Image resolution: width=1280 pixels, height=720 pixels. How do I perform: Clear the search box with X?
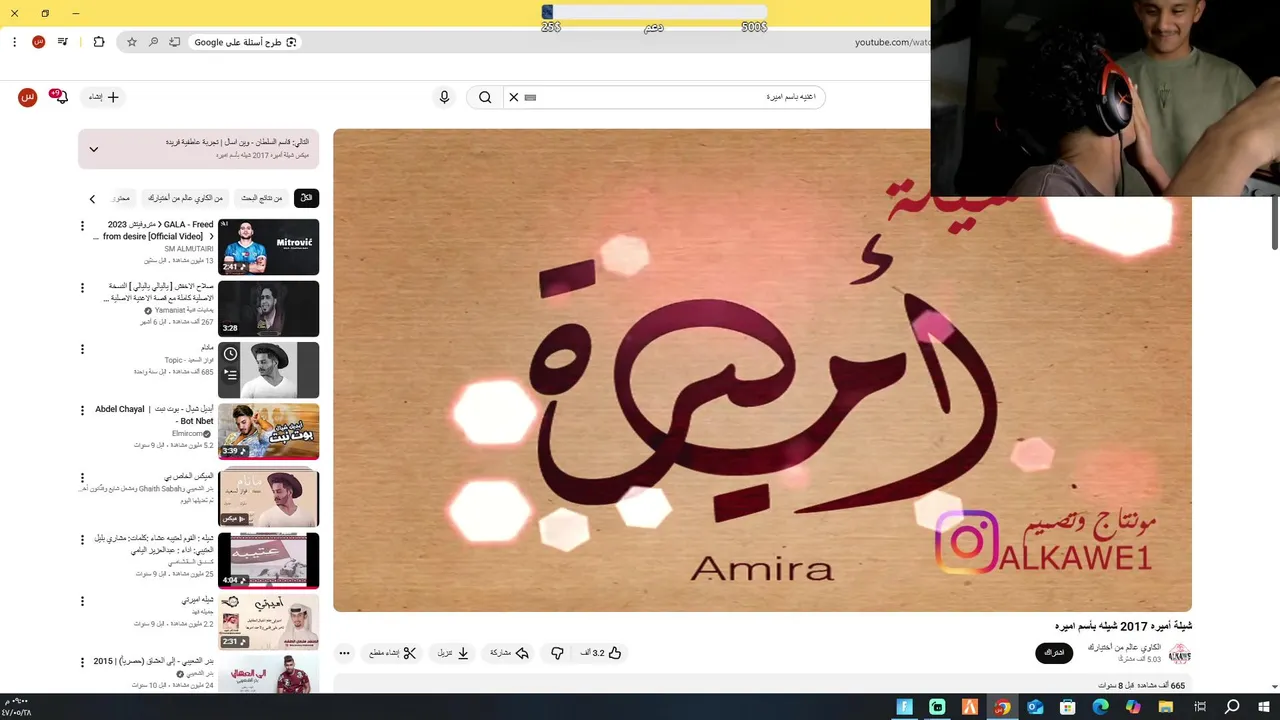coord(514,97)
